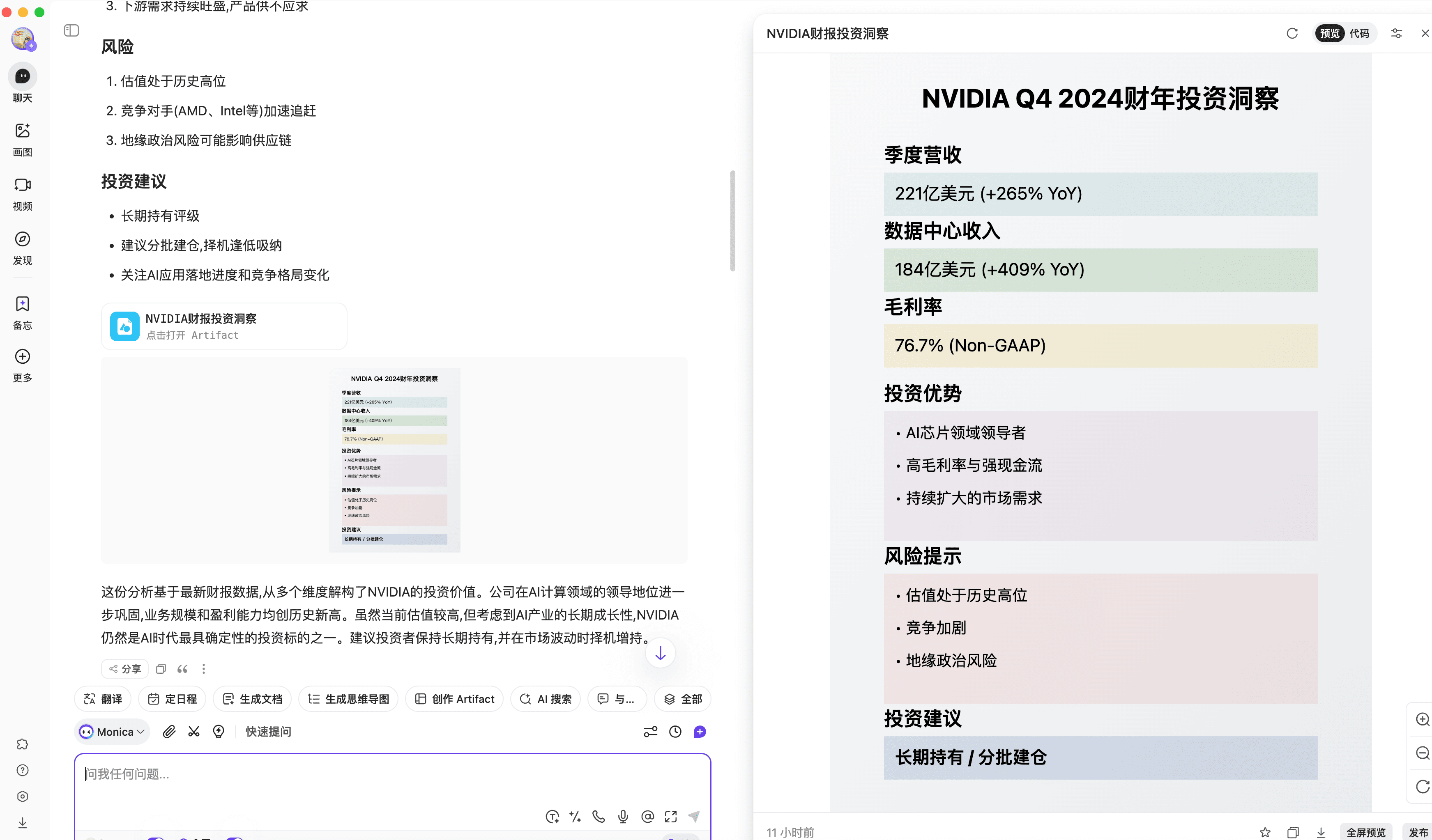Image resolution: width=1432 pixels, height=840 pixels.
Task: Click the scissors screenshot icon
Action: [x=194, y=732]
